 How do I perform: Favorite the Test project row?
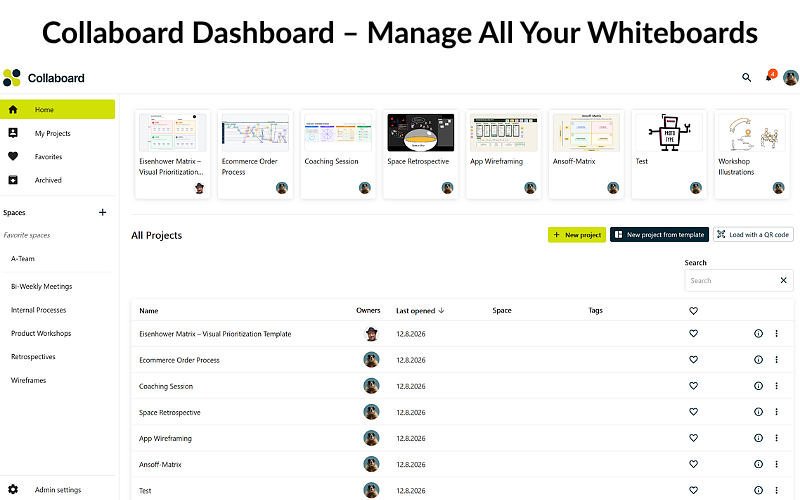[x=693, y=490]
